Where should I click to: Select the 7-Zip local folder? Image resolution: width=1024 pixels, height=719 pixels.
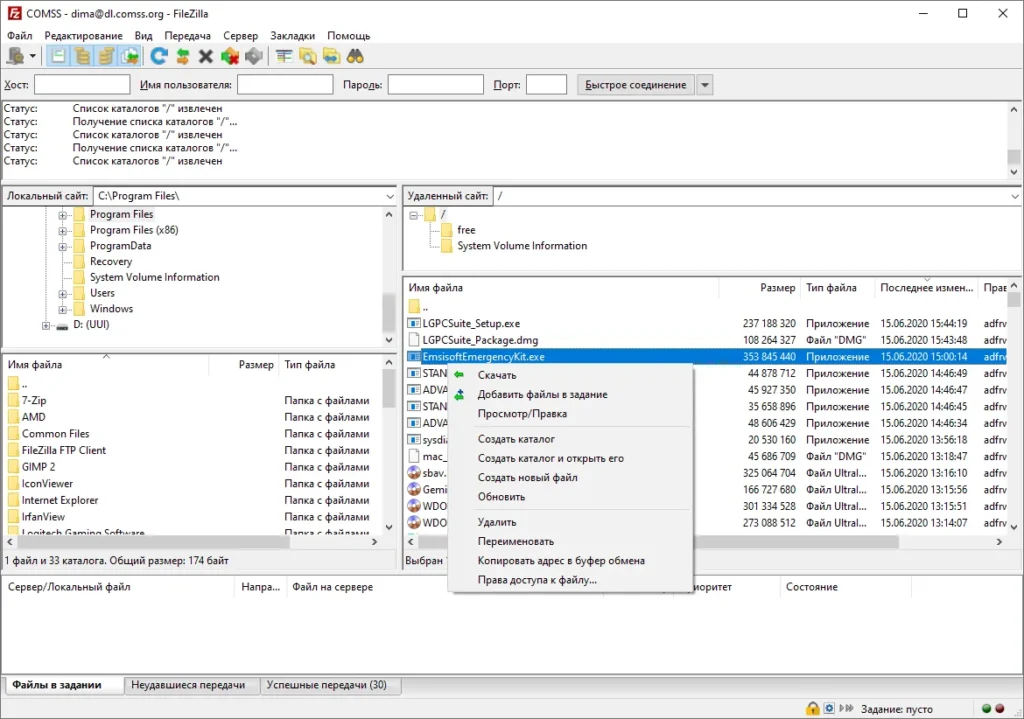click(x=34, y=400)
